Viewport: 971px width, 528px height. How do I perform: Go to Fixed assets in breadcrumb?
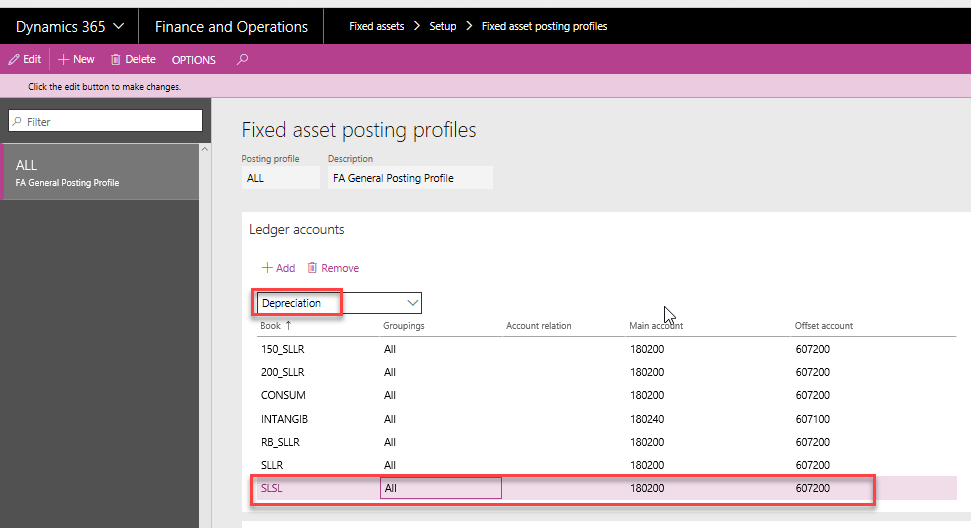tap(376, 26)
